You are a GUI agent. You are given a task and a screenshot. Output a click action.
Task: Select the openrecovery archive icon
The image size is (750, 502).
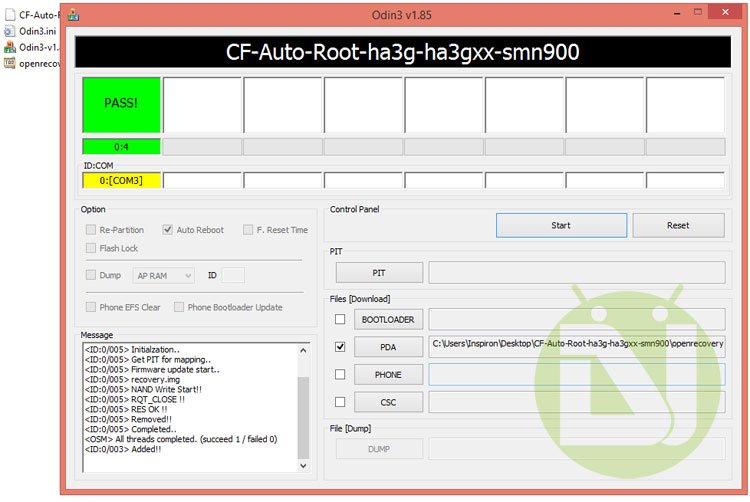pyautogui.click(x=10, y=63)
